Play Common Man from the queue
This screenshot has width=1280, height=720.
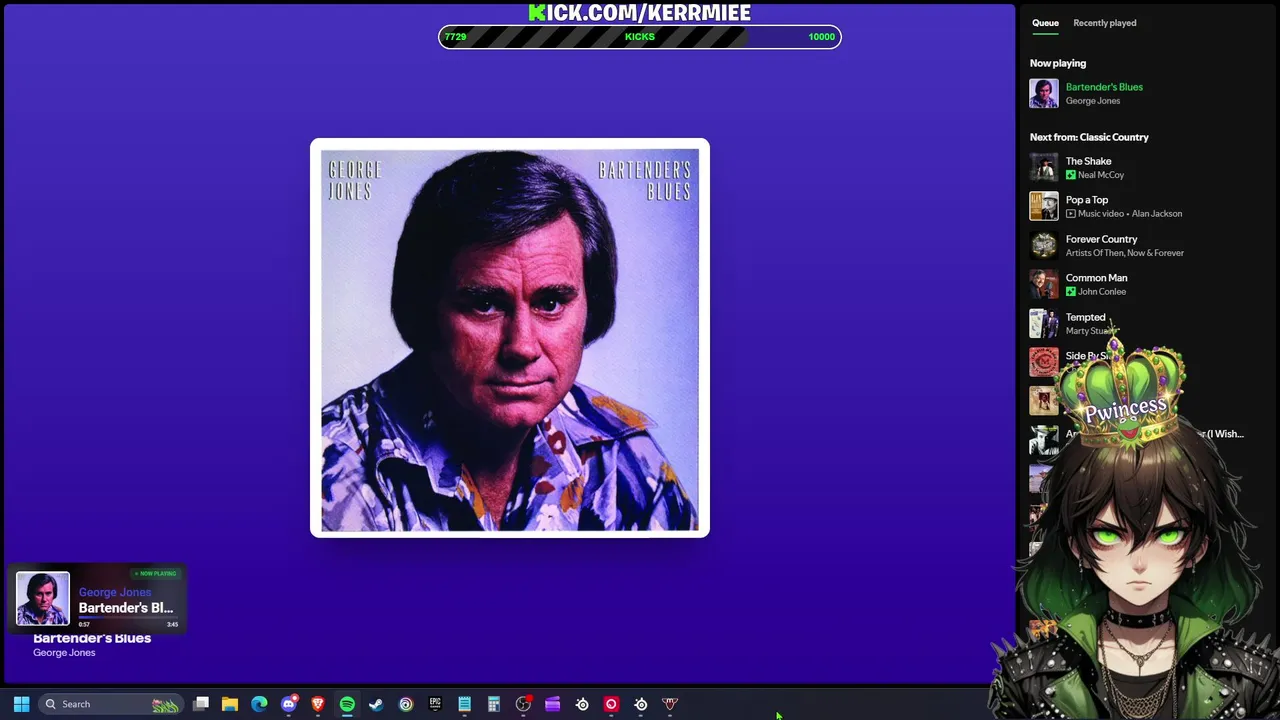click(x=1096, y=278)
